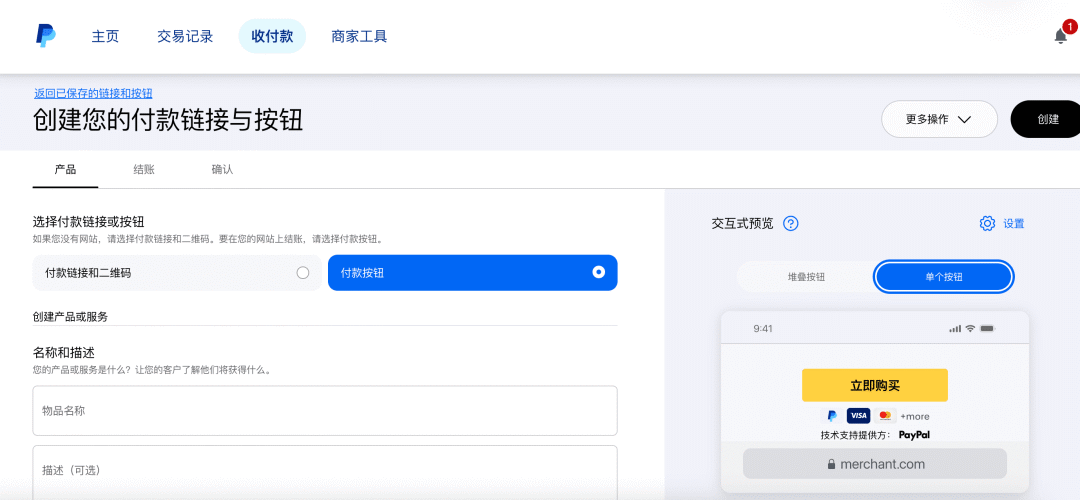This screenshot has width=1080, height=500.
Task: Open 交易记录 in top navigation
Action: click(185, 37)
